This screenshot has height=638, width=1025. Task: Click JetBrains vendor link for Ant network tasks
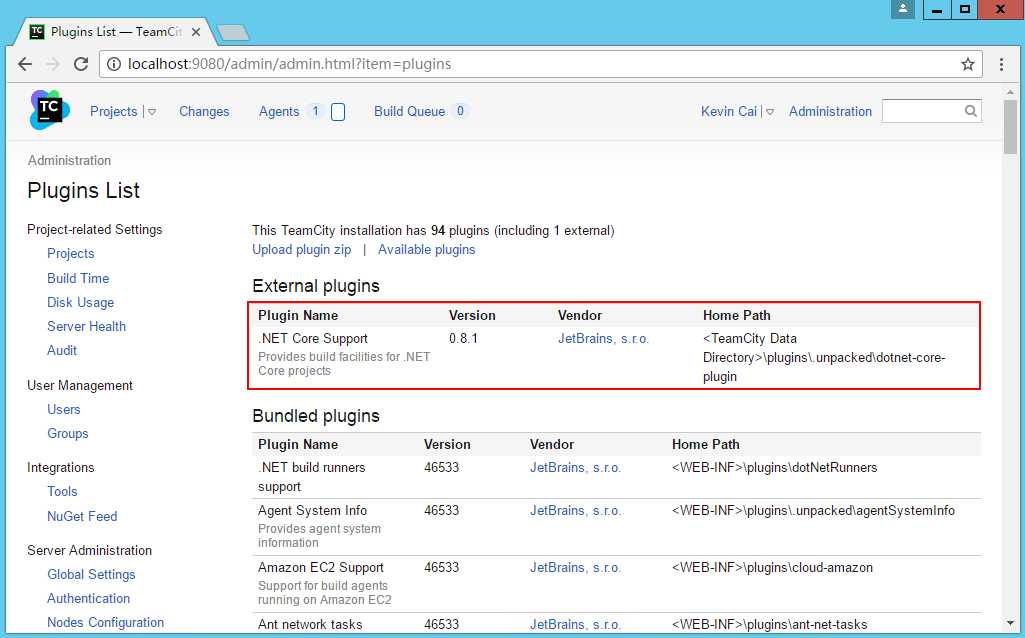click(x=575, y=625)
